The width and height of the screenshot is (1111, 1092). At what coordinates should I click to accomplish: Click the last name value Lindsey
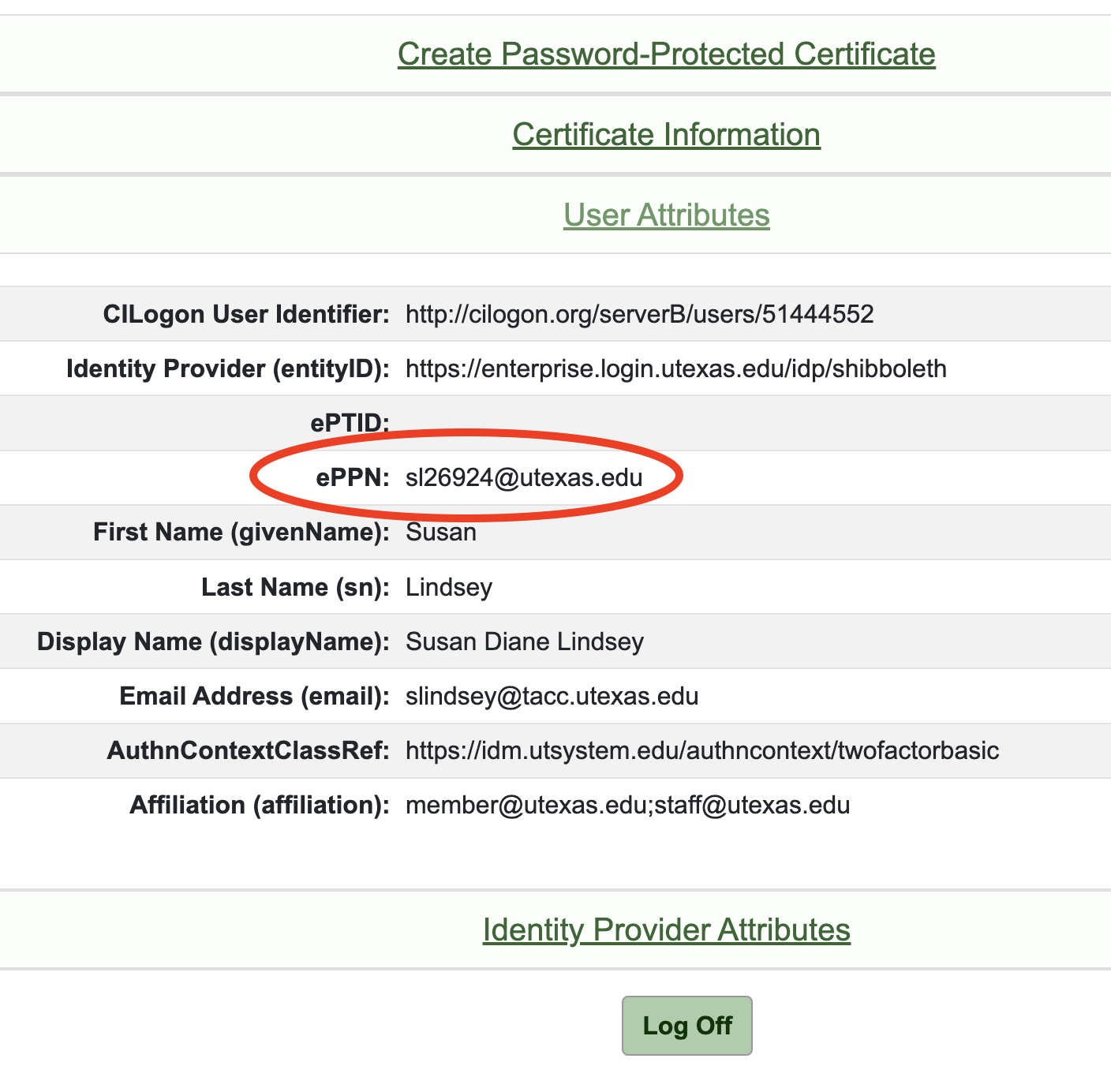449,588
